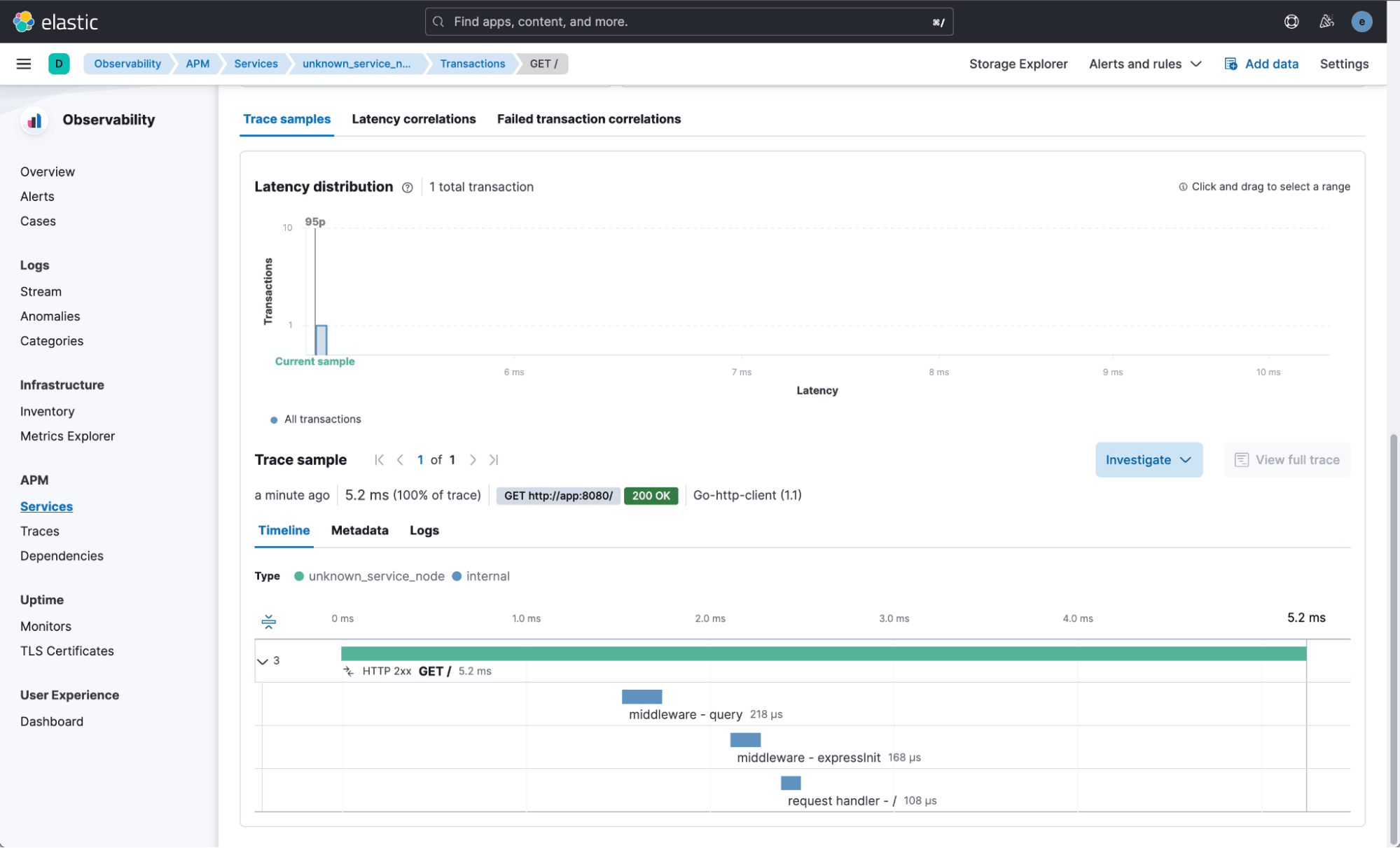The height and width of the screenshot is (848, 1400).
Task: Click the Elastic logo icon
Action: [x=23, y=22]
